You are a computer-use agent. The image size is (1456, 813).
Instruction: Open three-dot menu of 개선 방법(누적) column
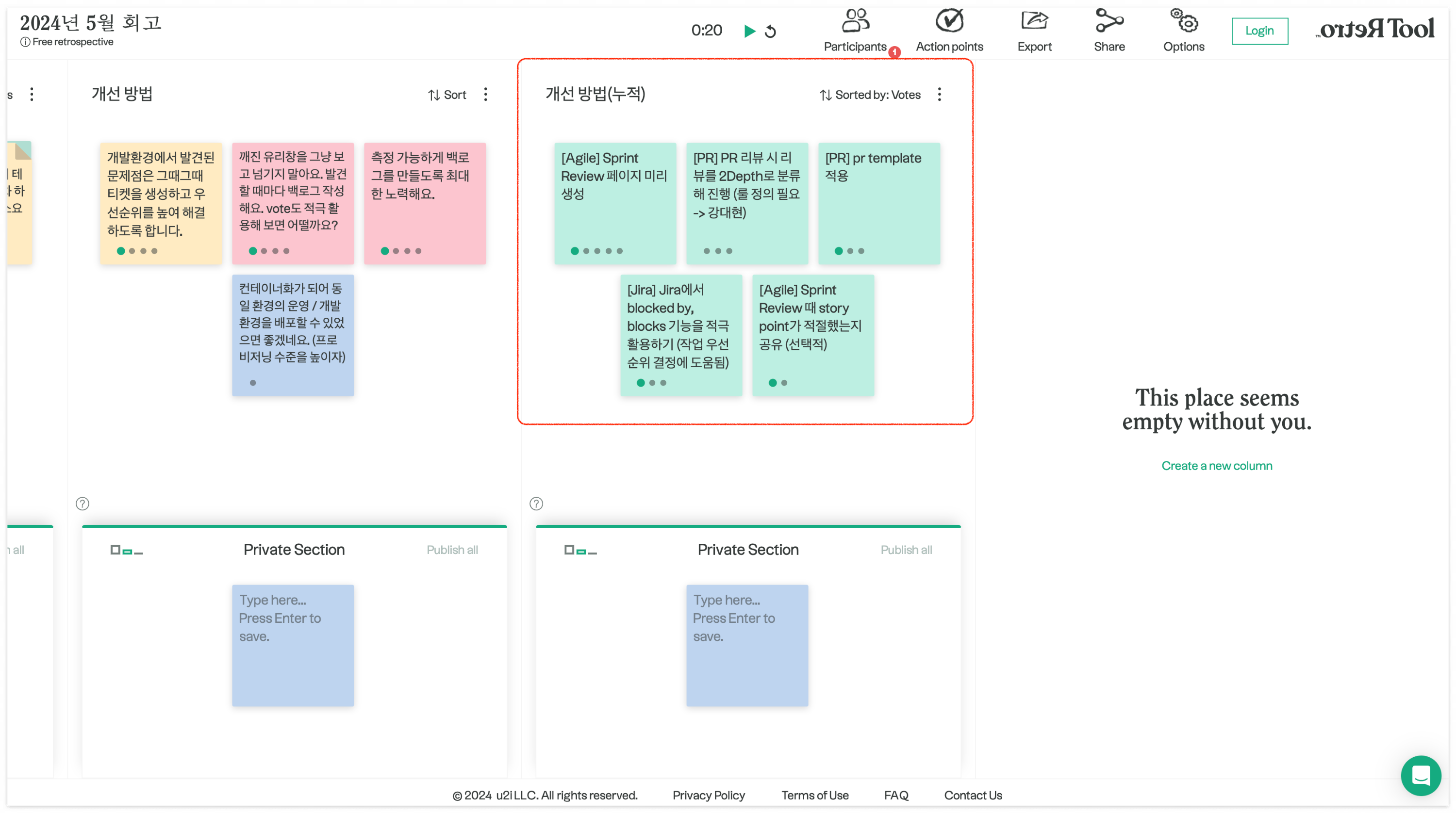(x=940, y=95)
